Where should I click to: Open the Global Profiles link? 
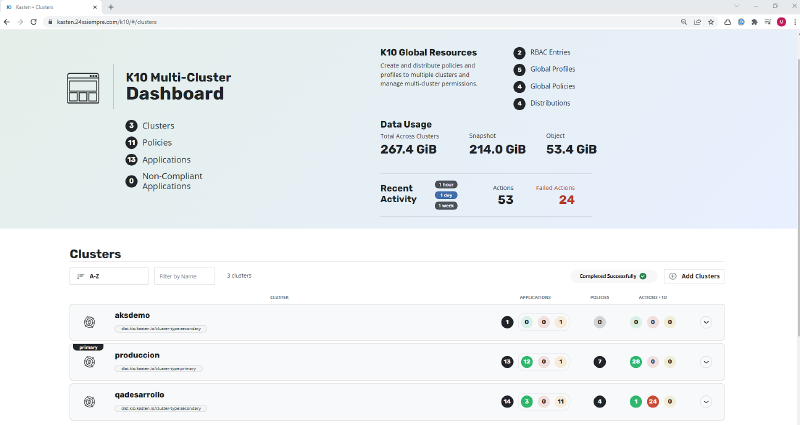coord(553,69)
